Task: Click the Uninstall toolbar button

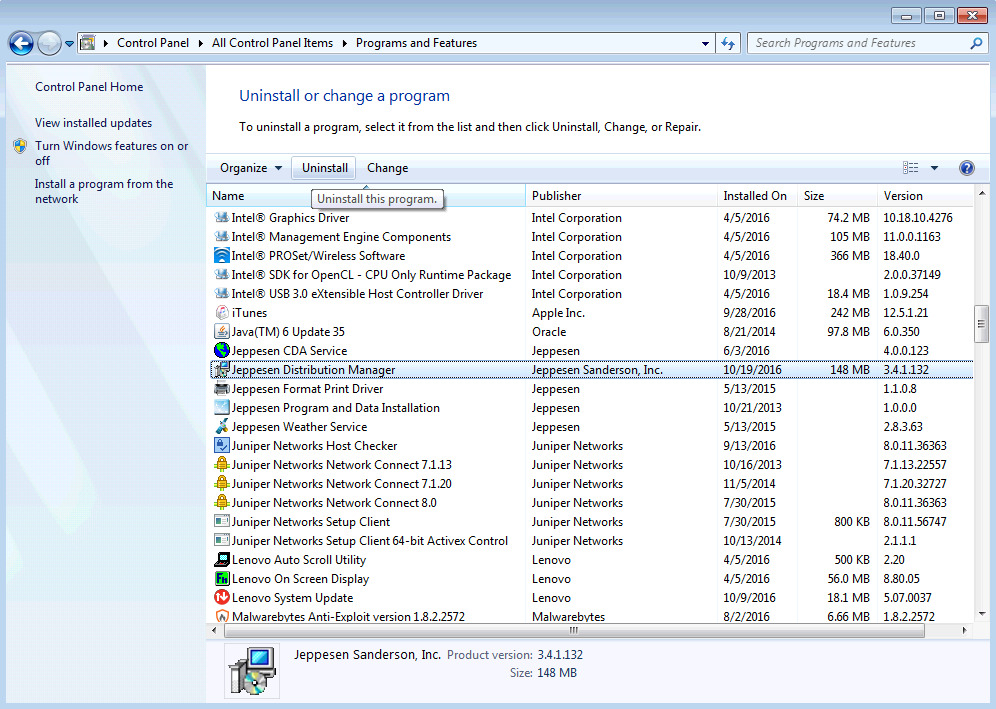Action: [x=325, y=168]
